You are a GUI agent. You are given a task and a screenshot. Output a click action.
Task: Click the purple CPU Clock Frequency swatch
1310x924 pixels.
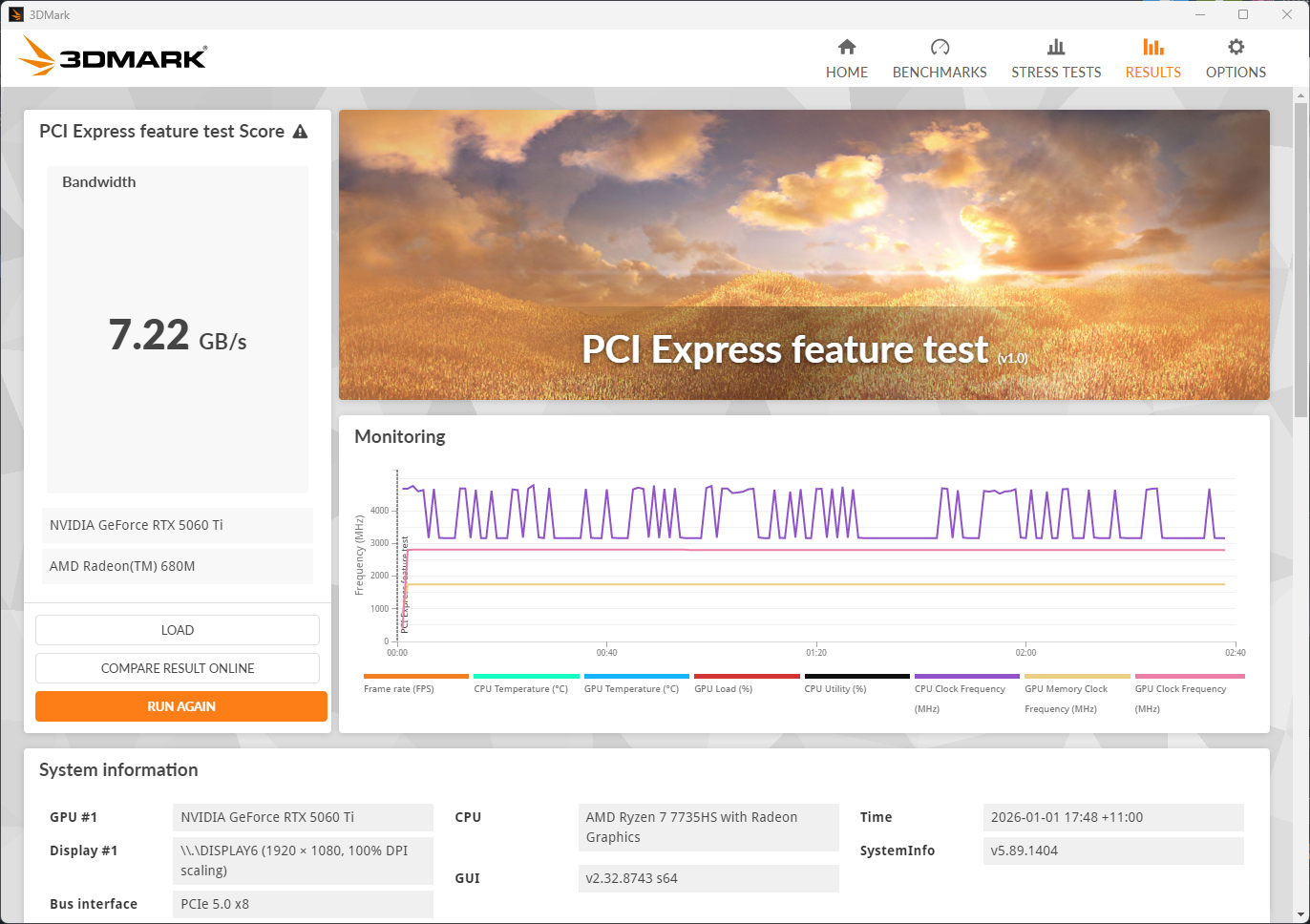pos(966,677)
